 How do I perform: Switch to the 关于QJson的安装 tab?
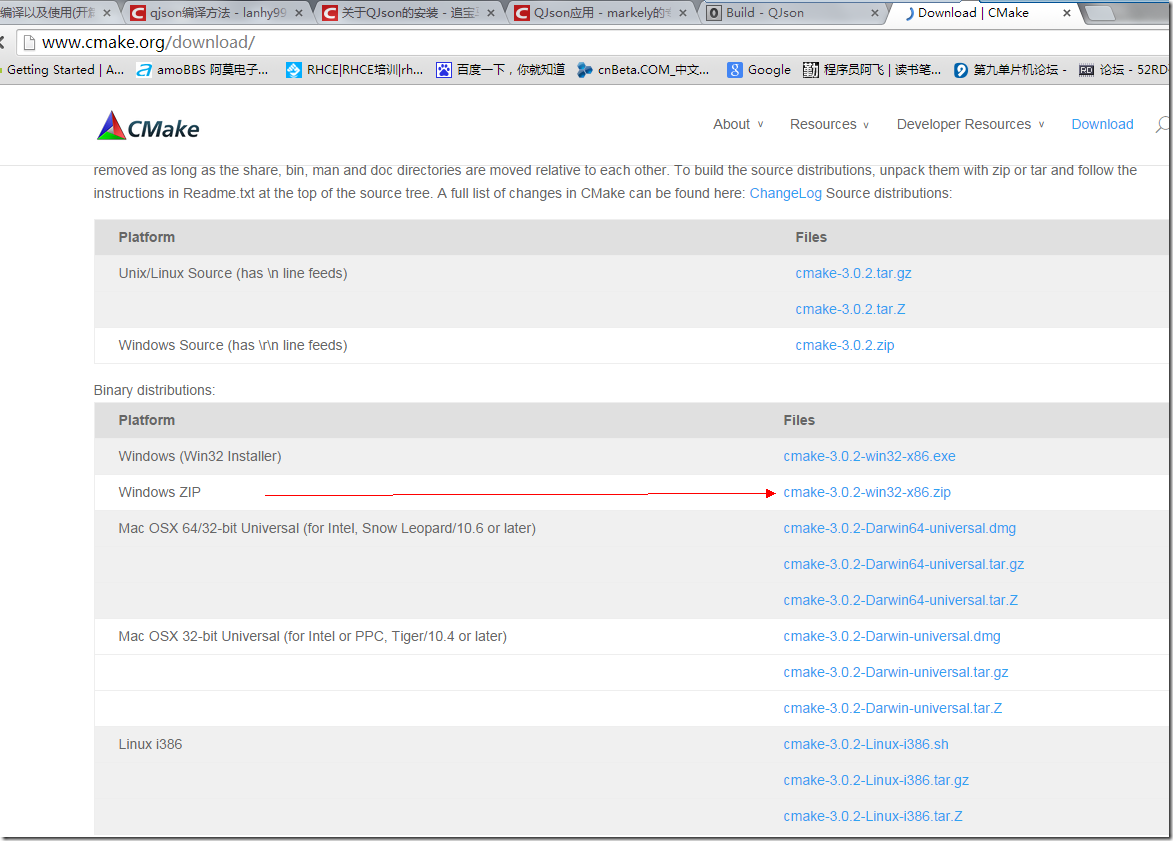(x=410, y=13)
